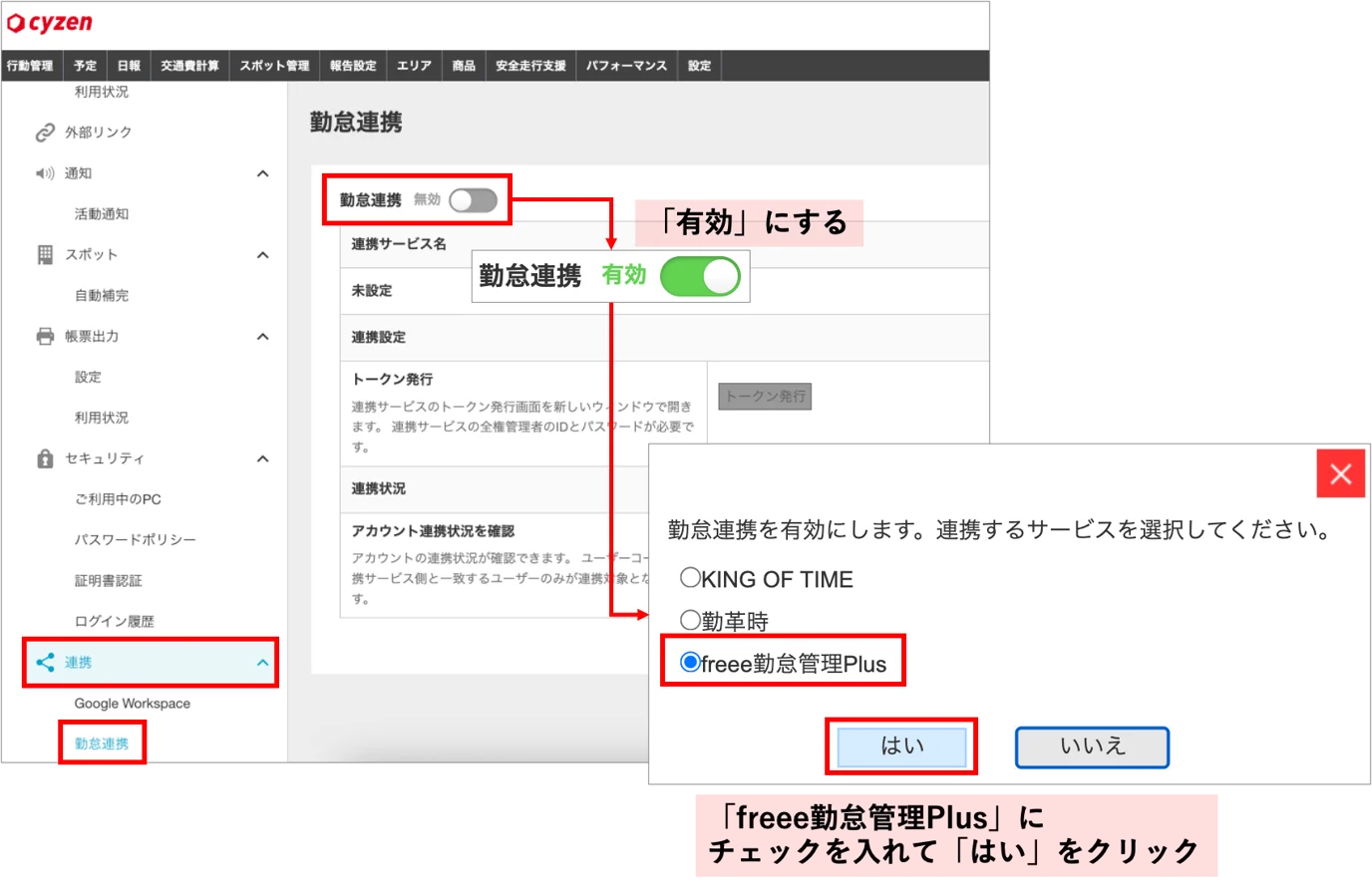Viewport: 1372px width, 888px height.
Task: Click the 通知 speaker icon
Action: 45,173
